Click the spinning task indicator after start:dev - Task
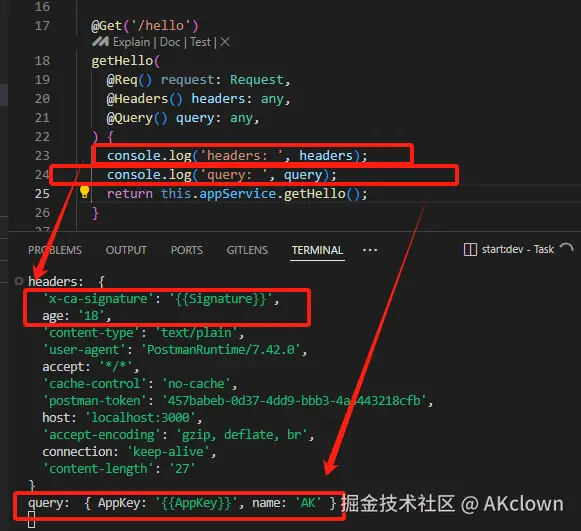The image size is (581, 531). click(x=566, y=248)
